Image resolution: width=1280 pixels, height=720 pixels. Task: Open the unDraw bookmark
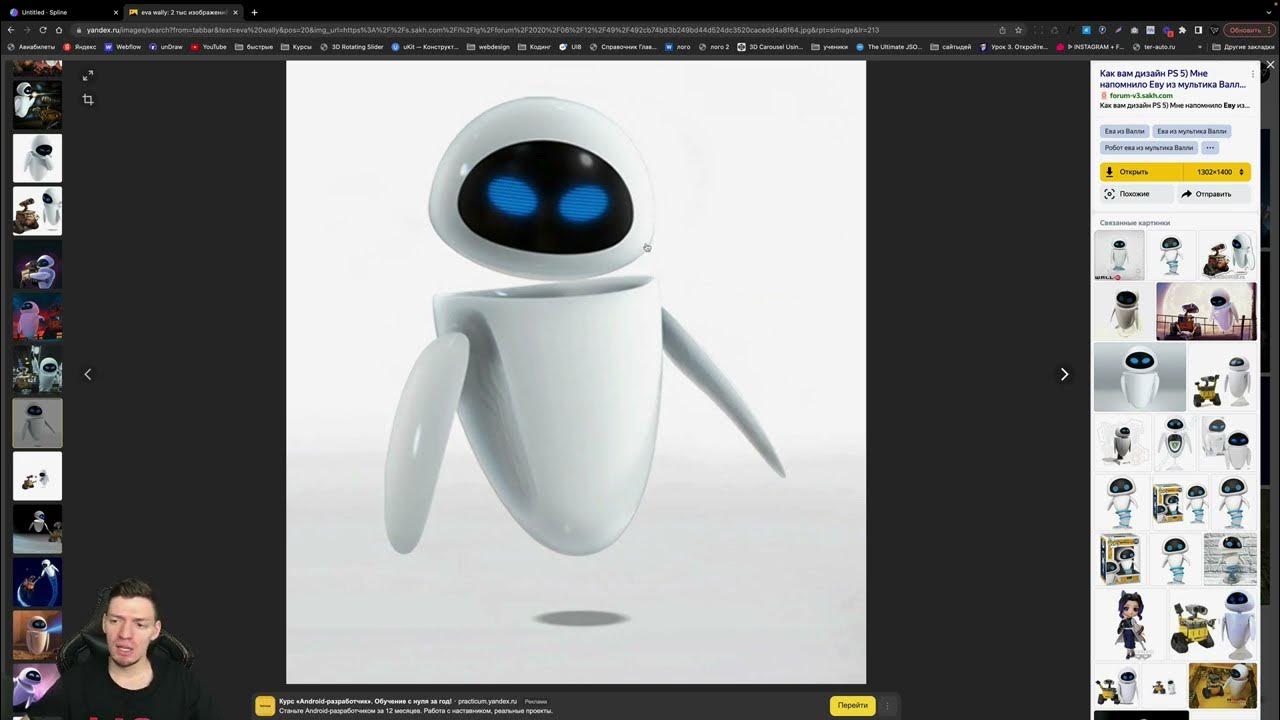pyautogui.click(x=166, y=47)
